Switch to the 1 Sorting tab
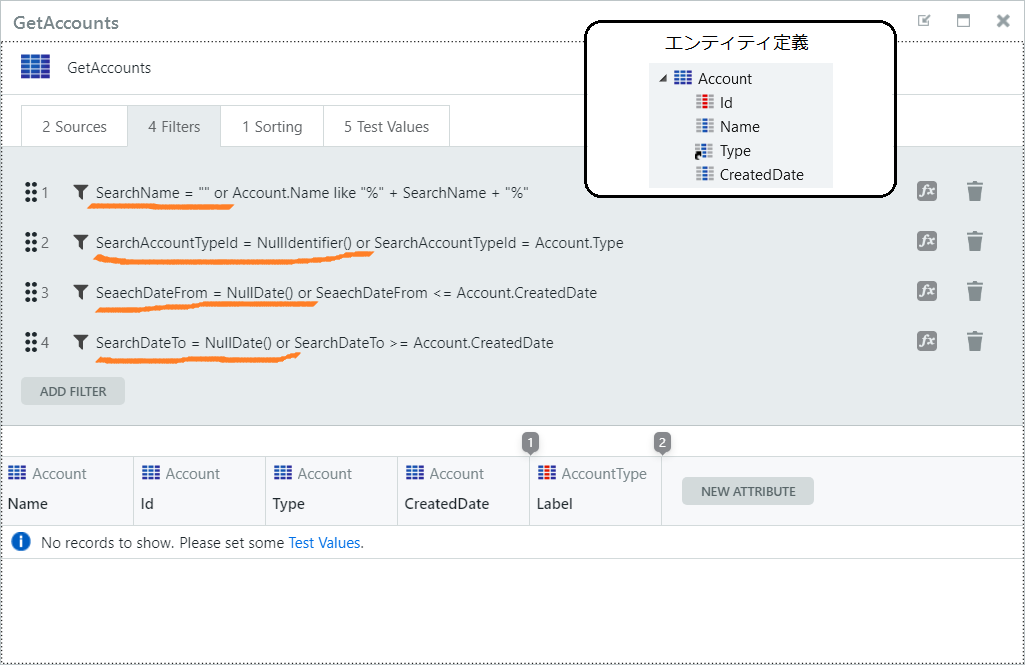 coord(271,126)
